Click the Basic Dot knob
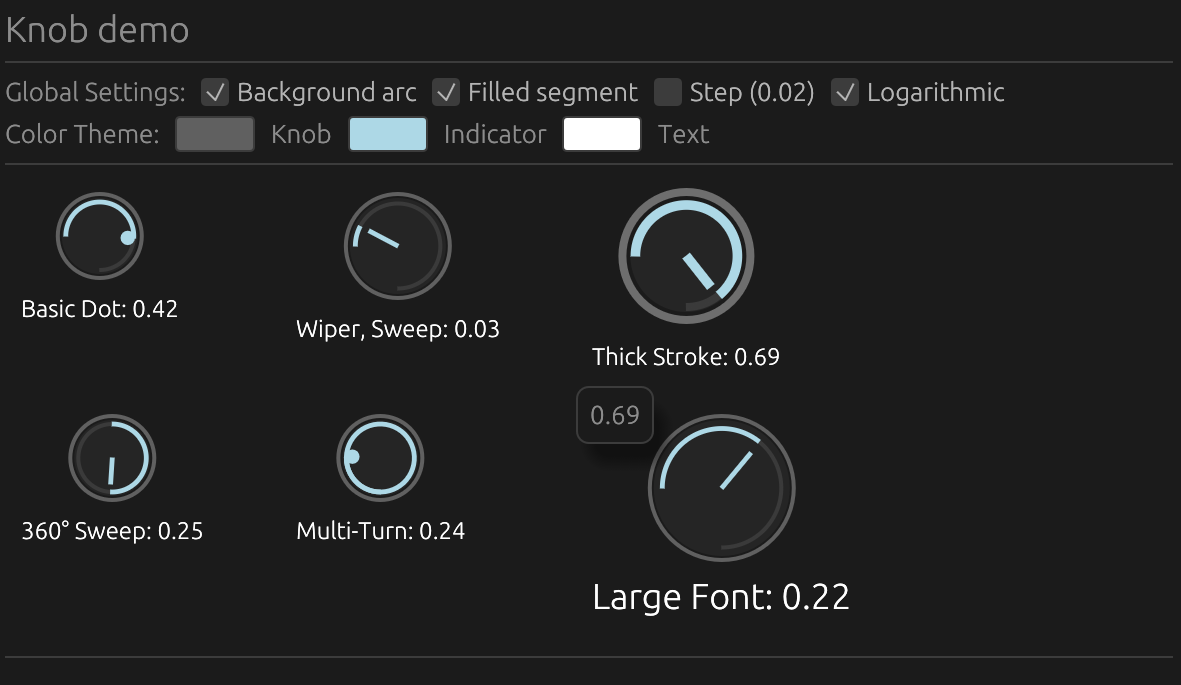Screen dimensions: 1181x685 99,236
